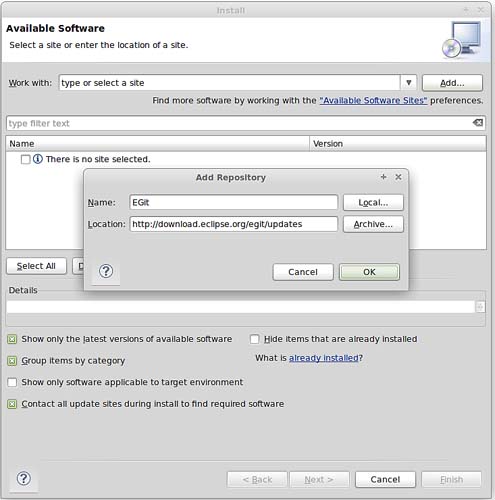
Task: Click the 'Work with' site combo box field
Action: [229, 83]
